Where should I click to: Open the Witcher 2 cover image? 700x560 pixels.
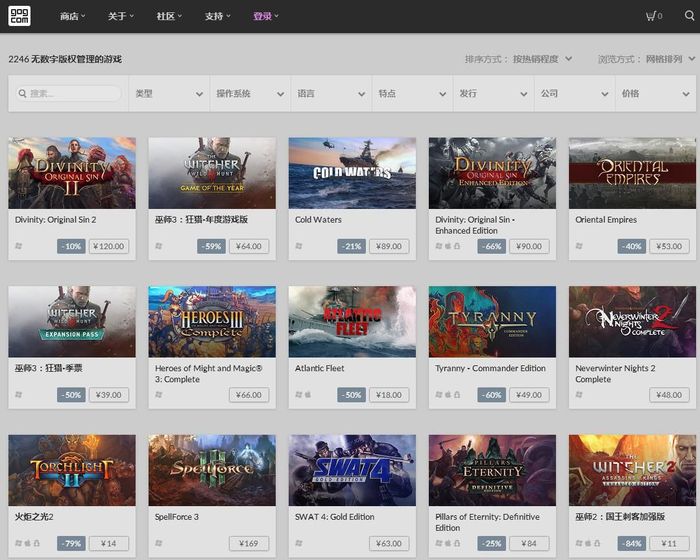pyautogui.click(x=632, y=470)
